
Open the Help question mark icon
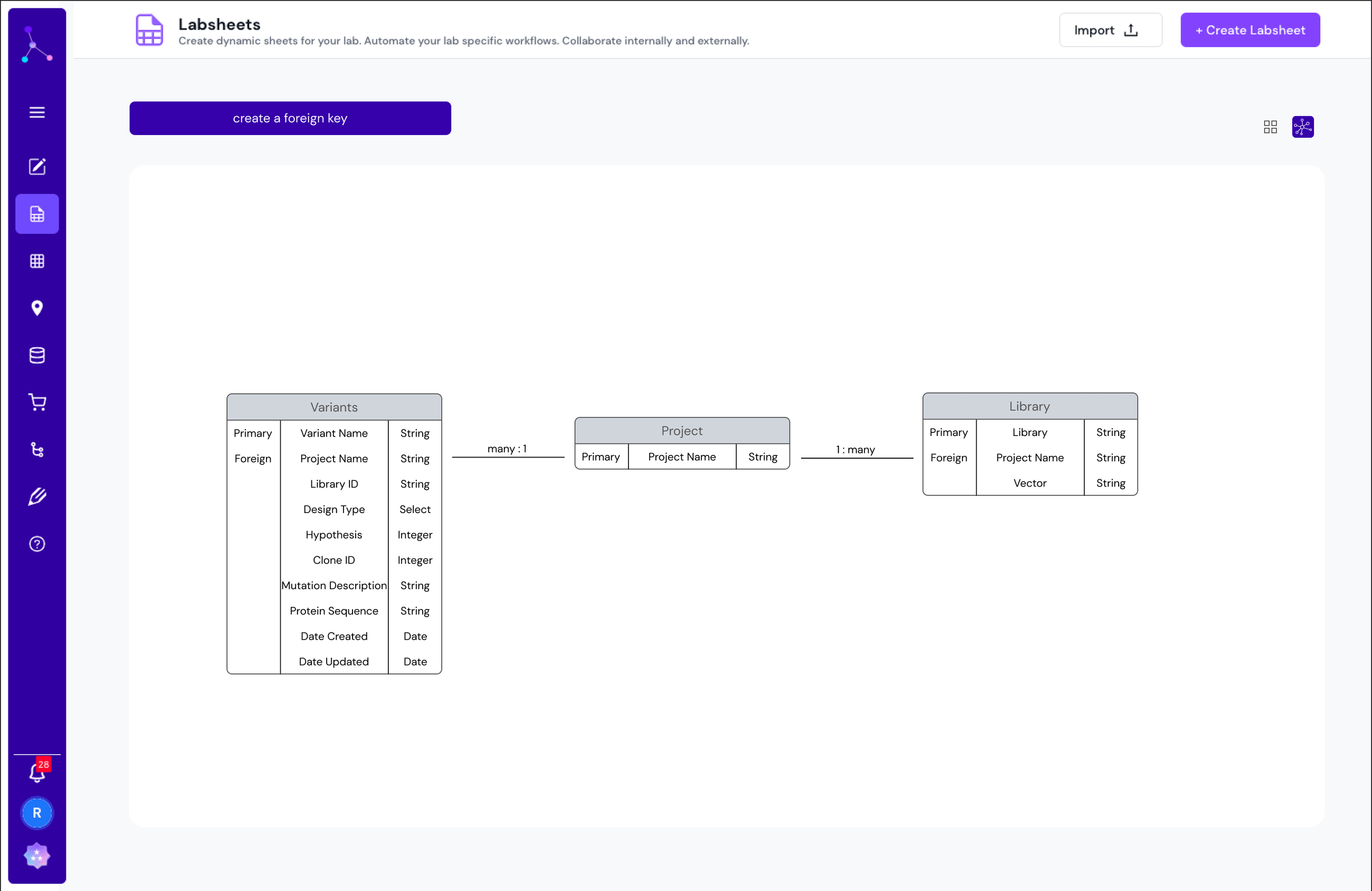point(37,543)
